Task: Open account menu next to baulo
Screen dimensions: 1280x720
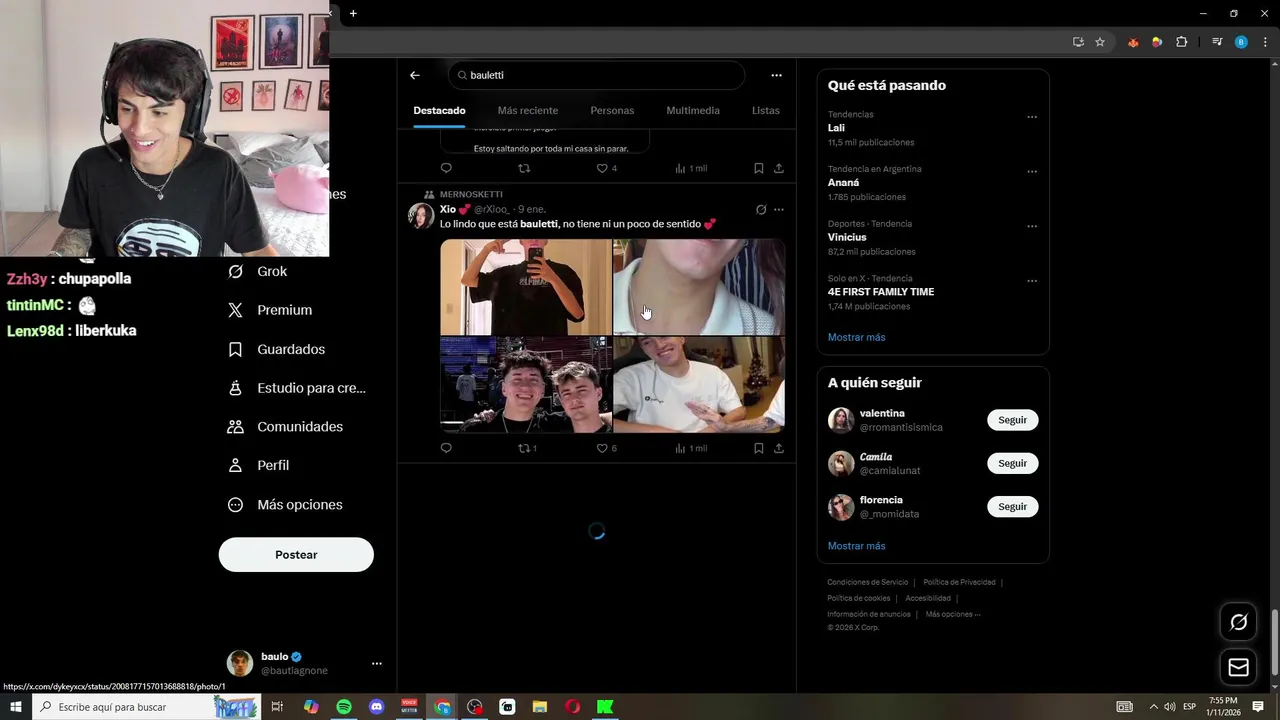Action: [x=376, y=663]
